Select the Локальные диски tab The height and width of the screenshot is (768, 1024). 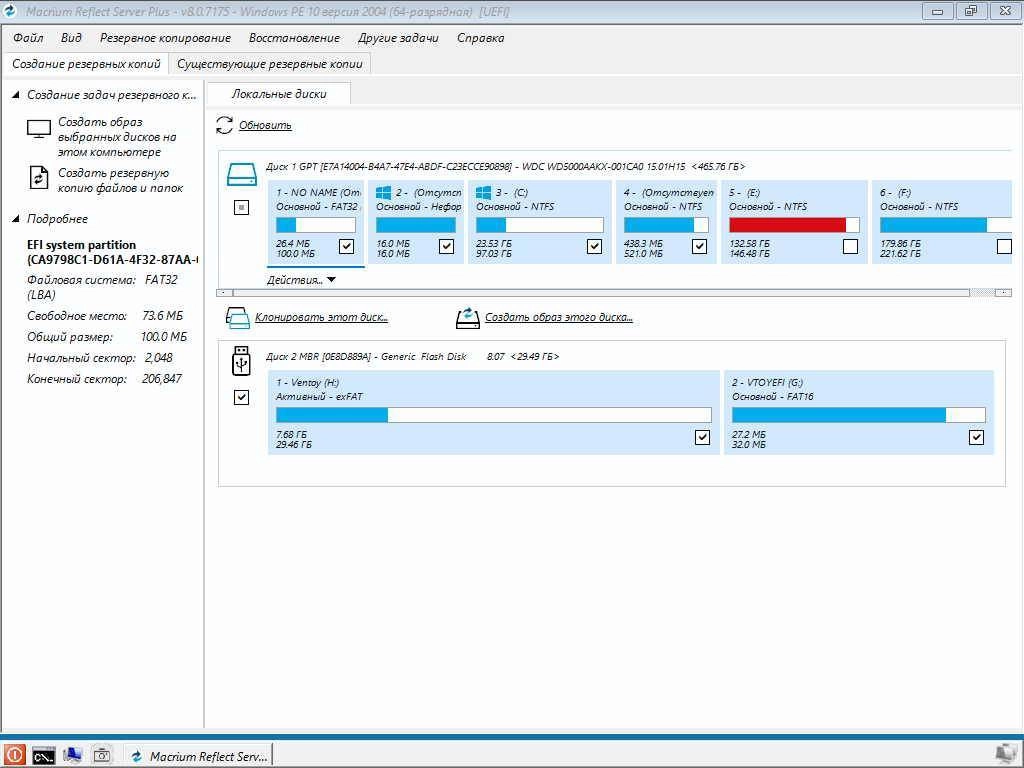(279, 94)
